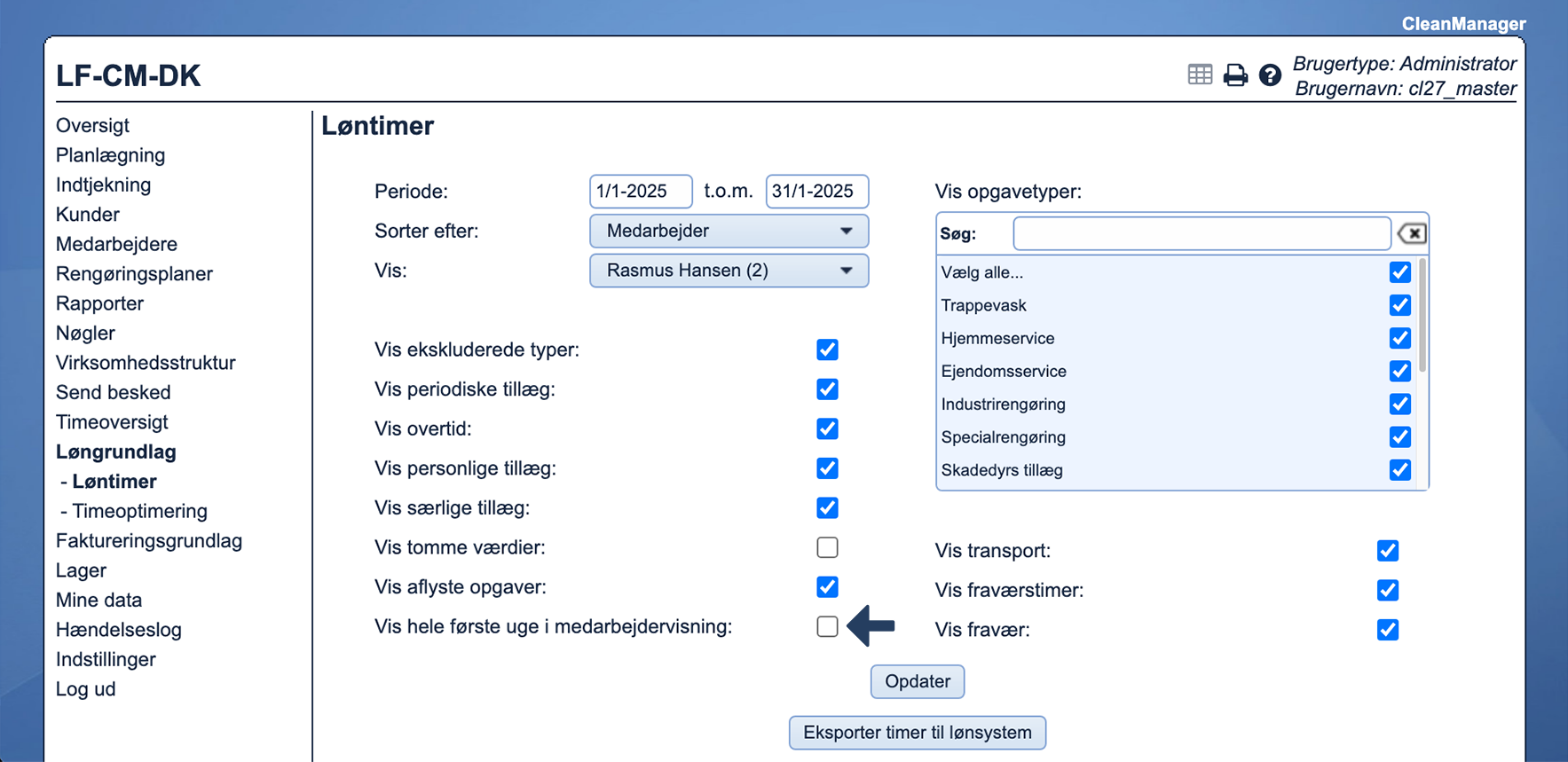Open Timeoptimering submenu item

139,511
